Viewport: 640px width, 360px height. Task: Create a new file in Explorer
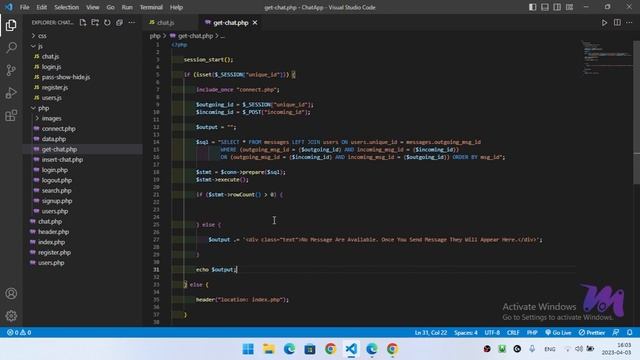pyautogui.click(x=83, y=23)
